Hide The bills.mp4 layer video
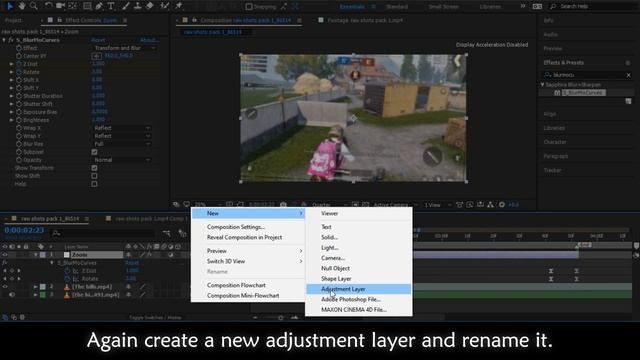 (x=5, y=287)
